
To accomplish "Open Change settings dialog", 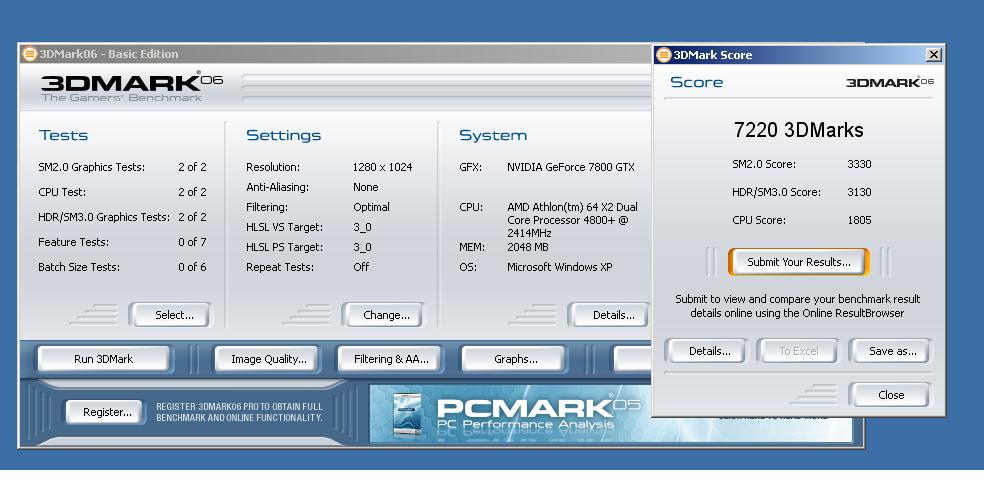I will 382,315.
